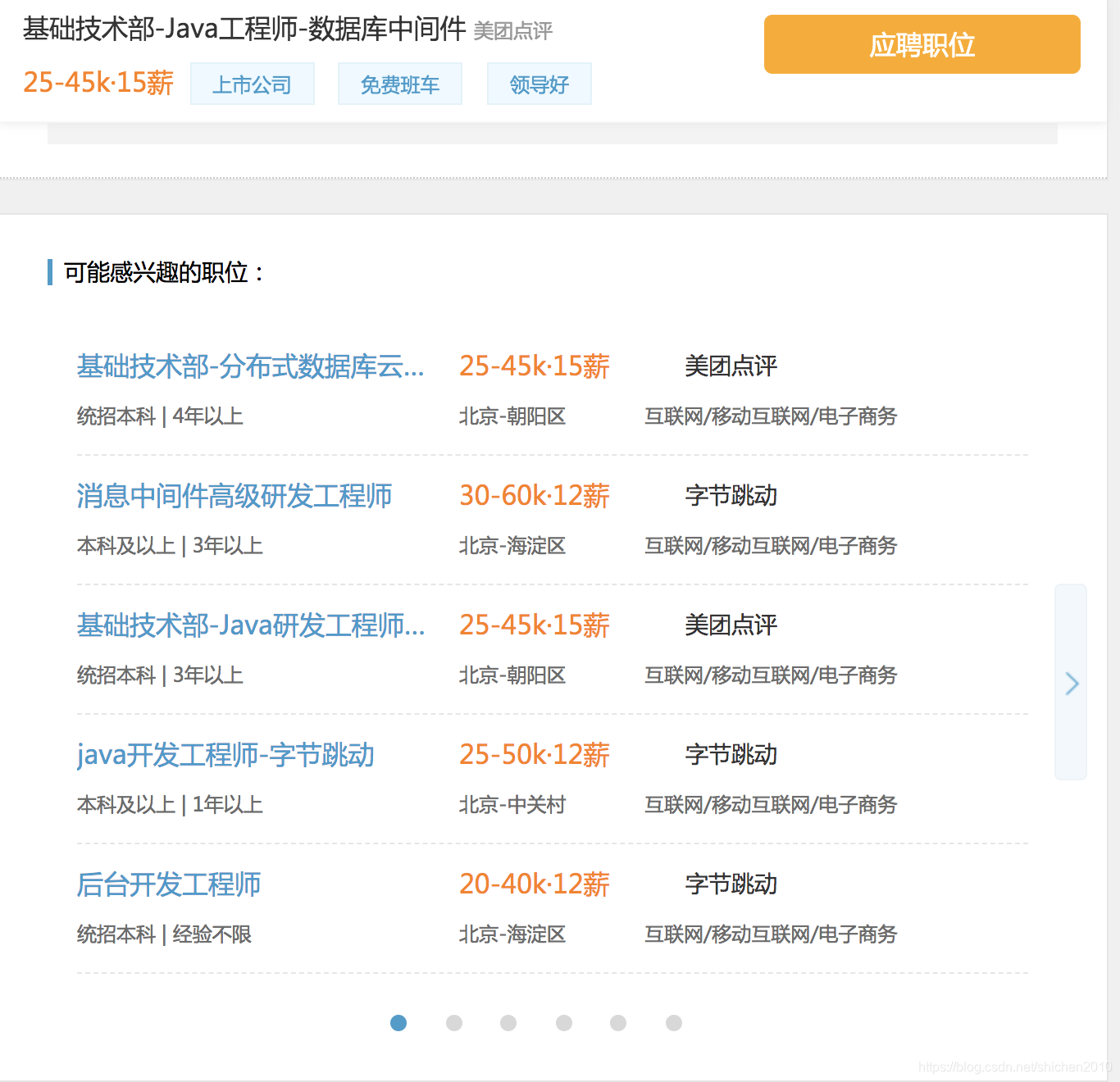
Task: Select the sixth carousel page dot
Action: (x=674, y=1023)
